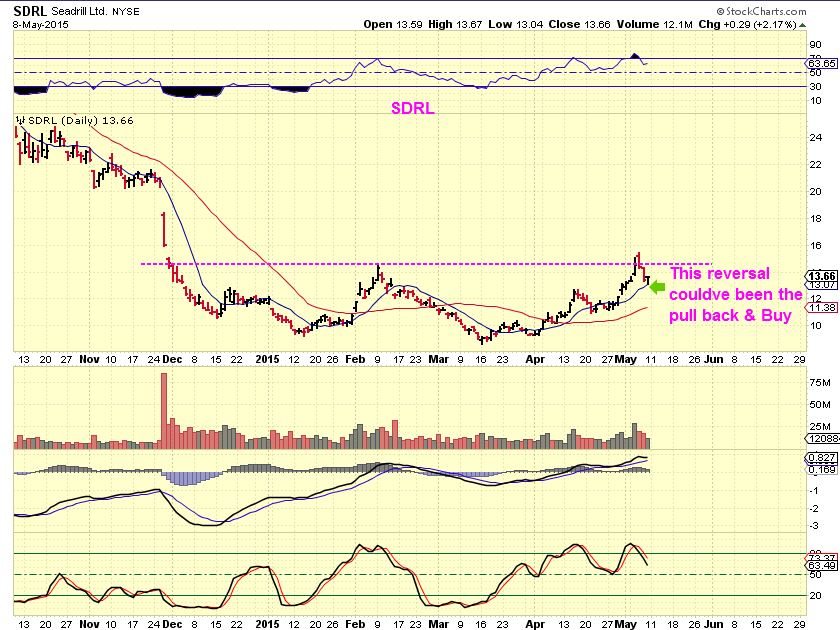Click the SDRL ticker symbol title

(30, 11)
